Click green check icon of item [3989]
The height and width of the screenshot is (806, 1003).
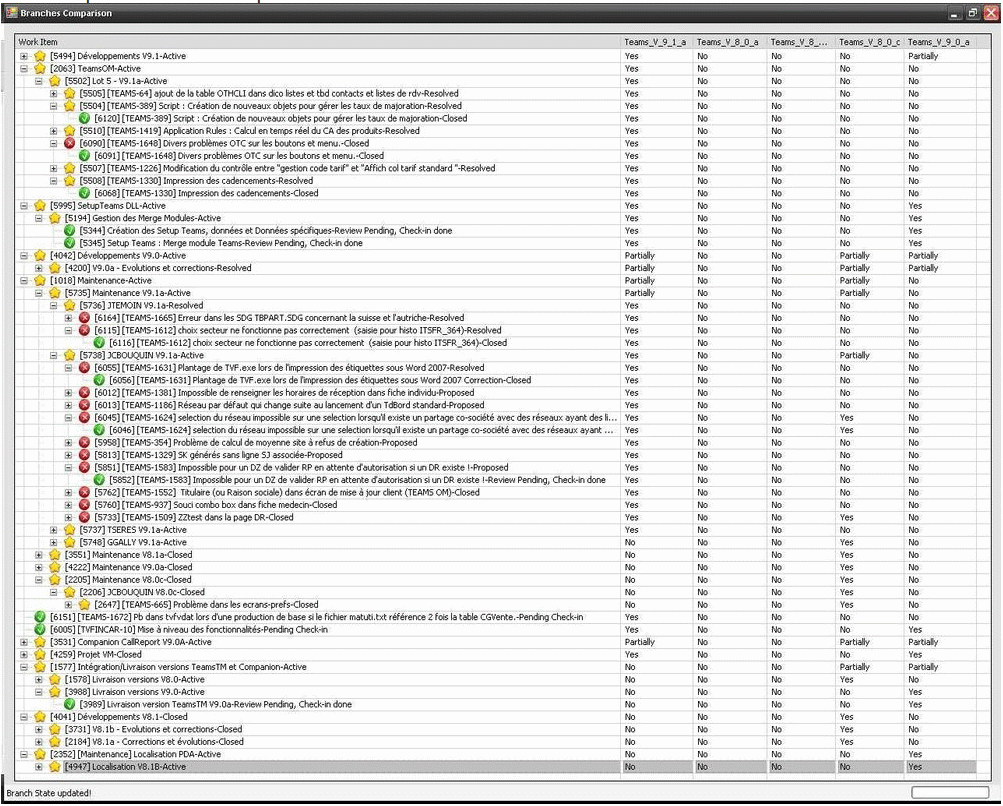click(x=70, y=705)
